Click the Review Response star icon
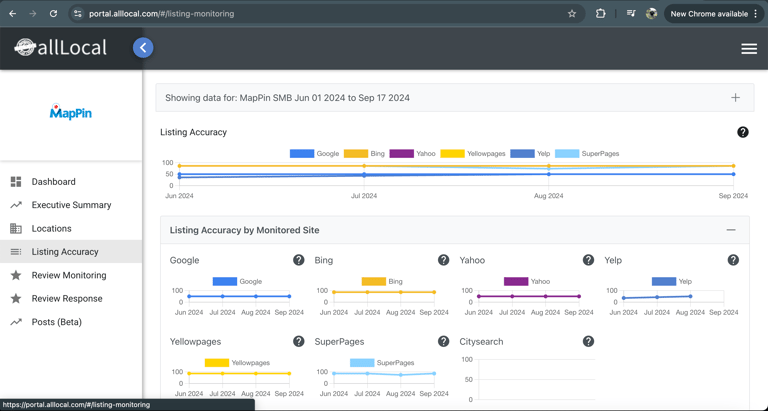This screenshot has height=411, width=768. point(16,298)
